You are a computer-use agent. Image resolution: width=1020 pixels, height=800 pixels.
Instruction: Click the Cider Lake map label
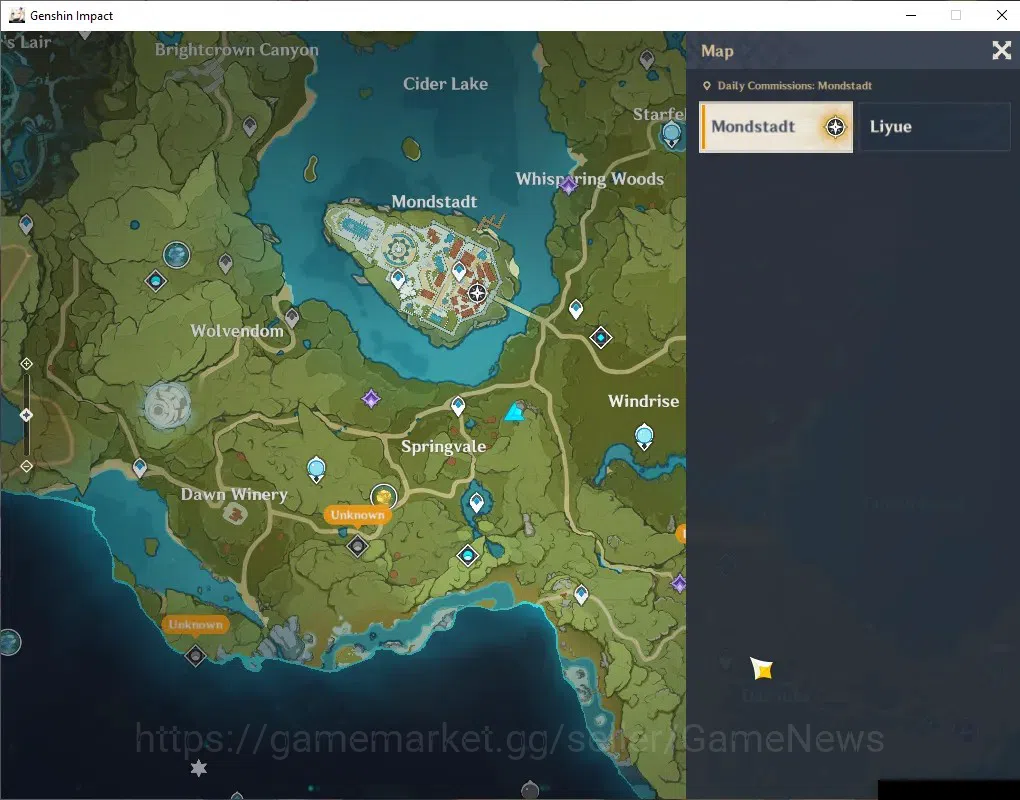[x=446, y=84]
